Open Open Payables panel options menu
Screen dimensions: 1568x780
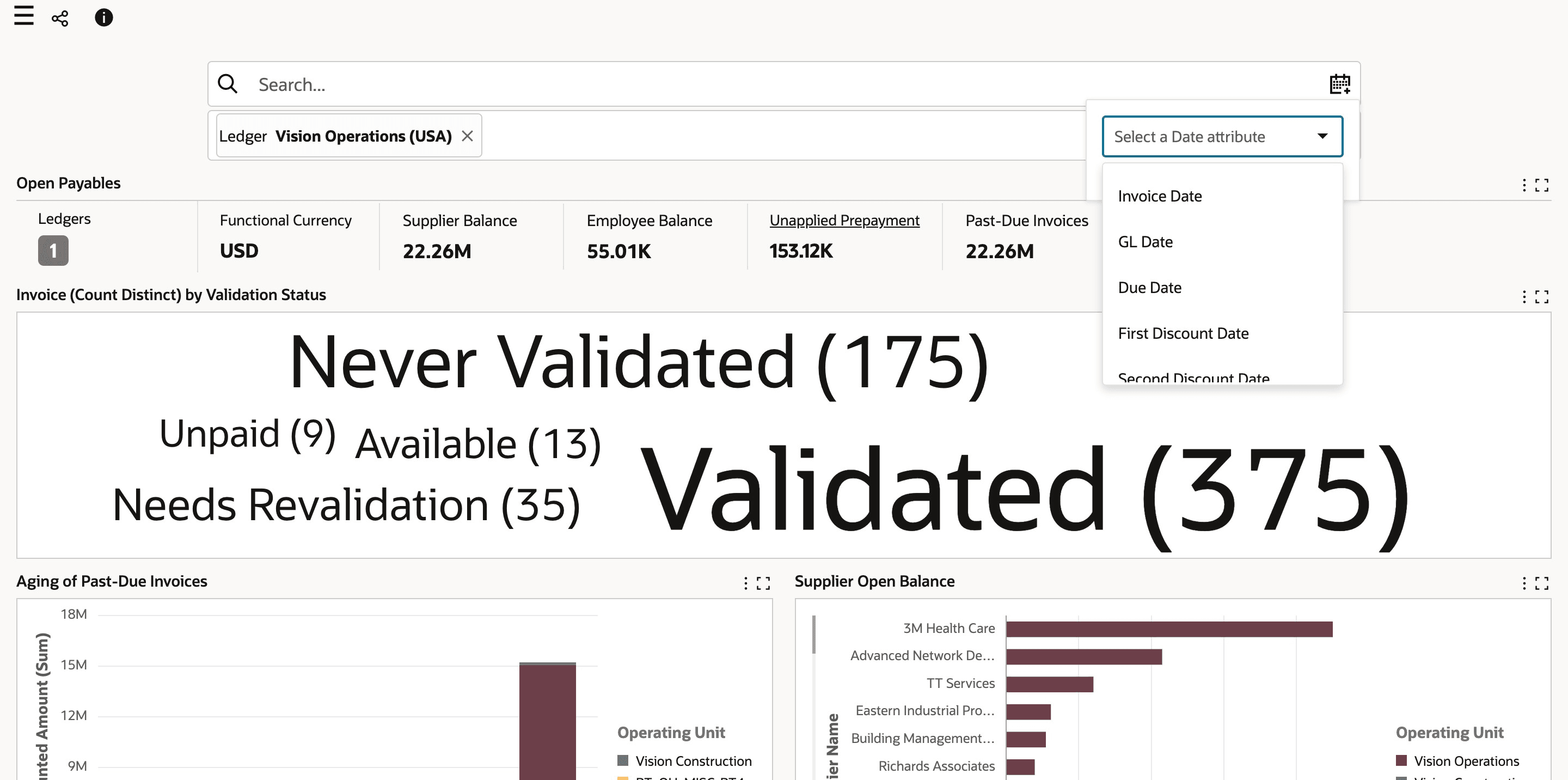(1524, 185)
